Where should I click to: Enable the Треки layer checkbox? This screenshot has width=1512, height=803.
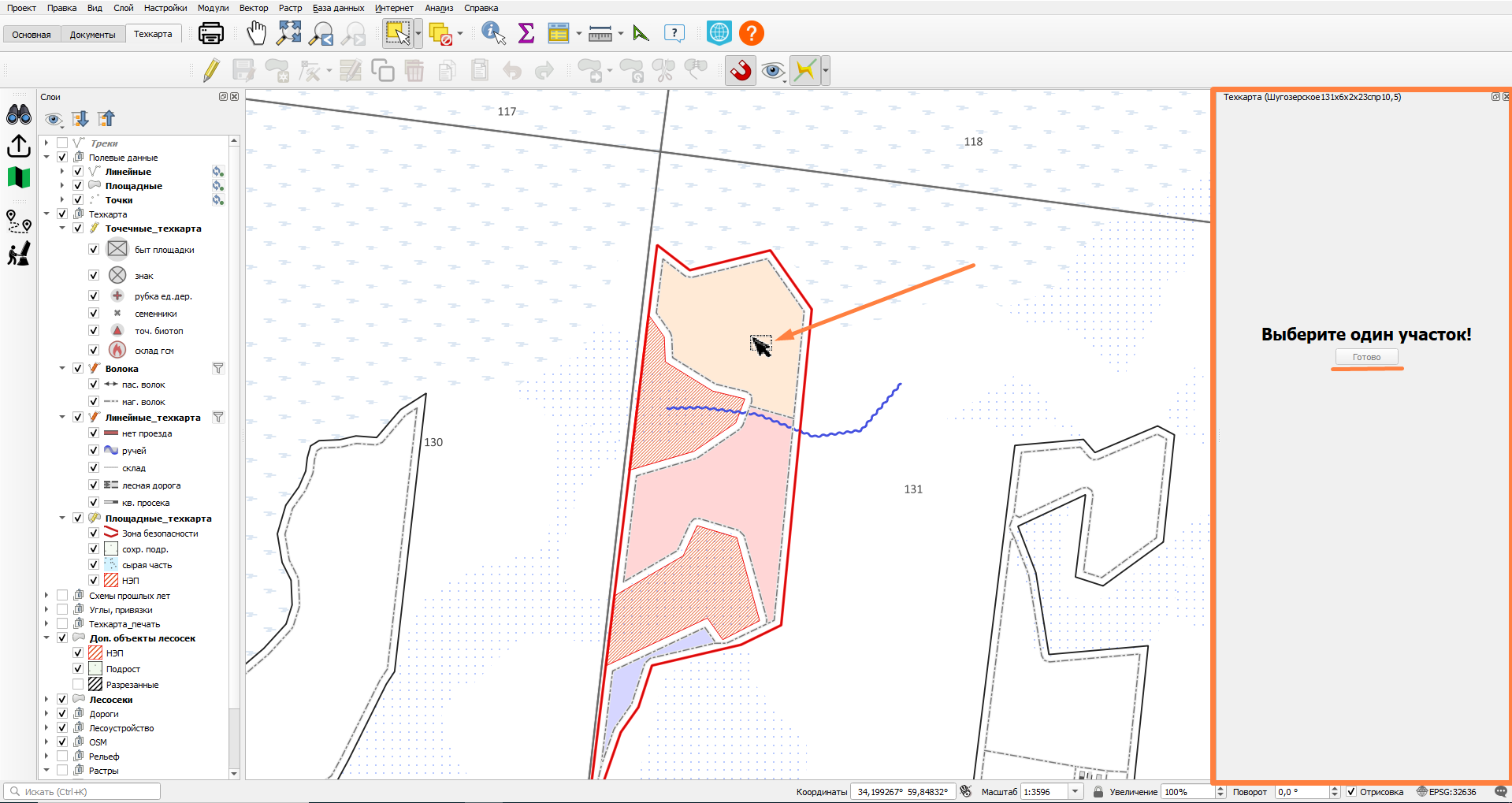point(62,143)
